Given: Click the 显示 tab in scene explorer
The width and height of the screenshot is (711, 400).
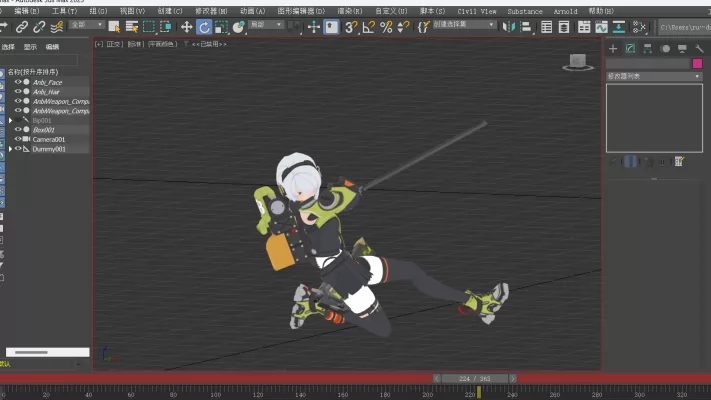Looking at the screenshot, I should pos(30,47).
